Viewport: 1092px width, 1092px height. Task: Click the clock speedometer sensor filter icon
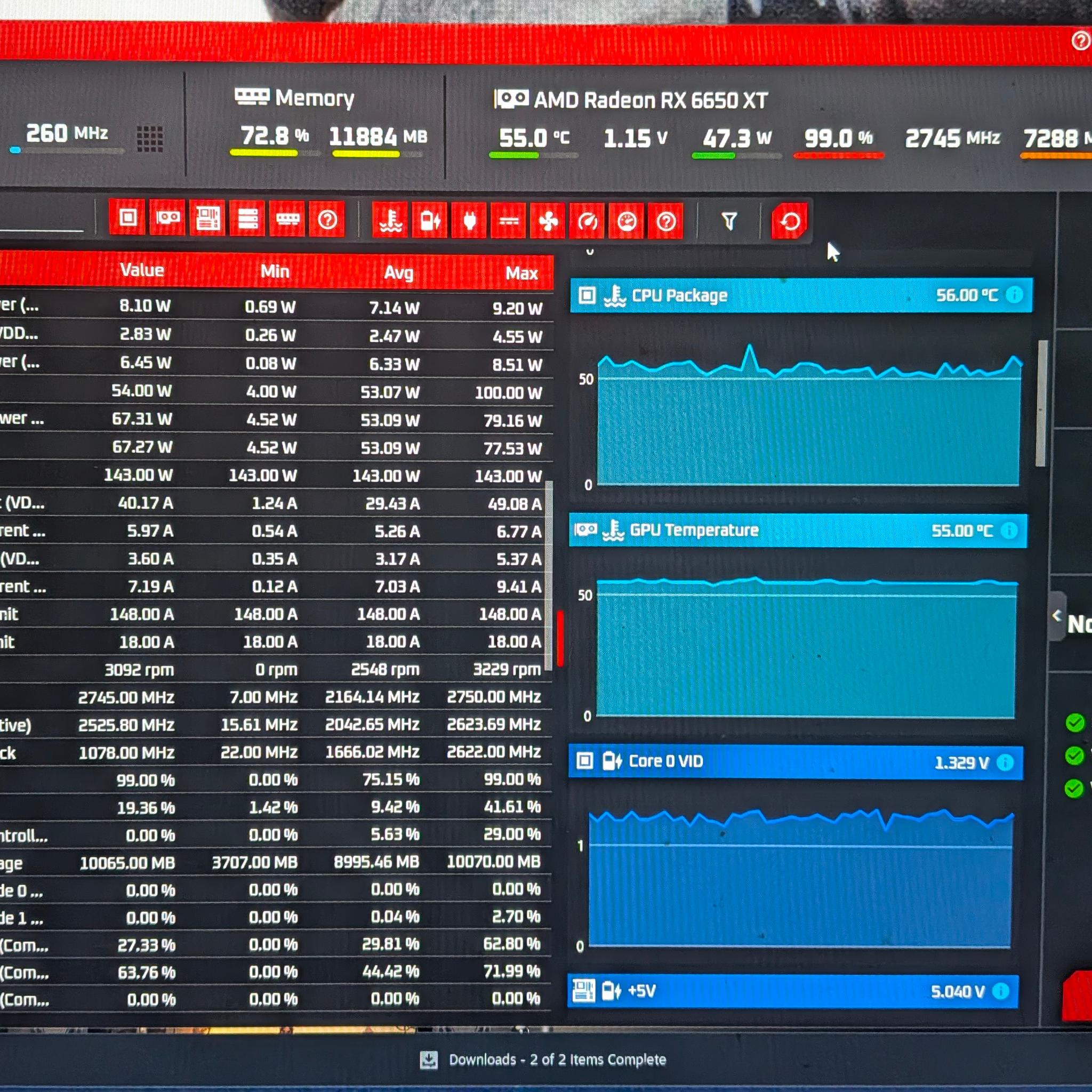[587, 221]
